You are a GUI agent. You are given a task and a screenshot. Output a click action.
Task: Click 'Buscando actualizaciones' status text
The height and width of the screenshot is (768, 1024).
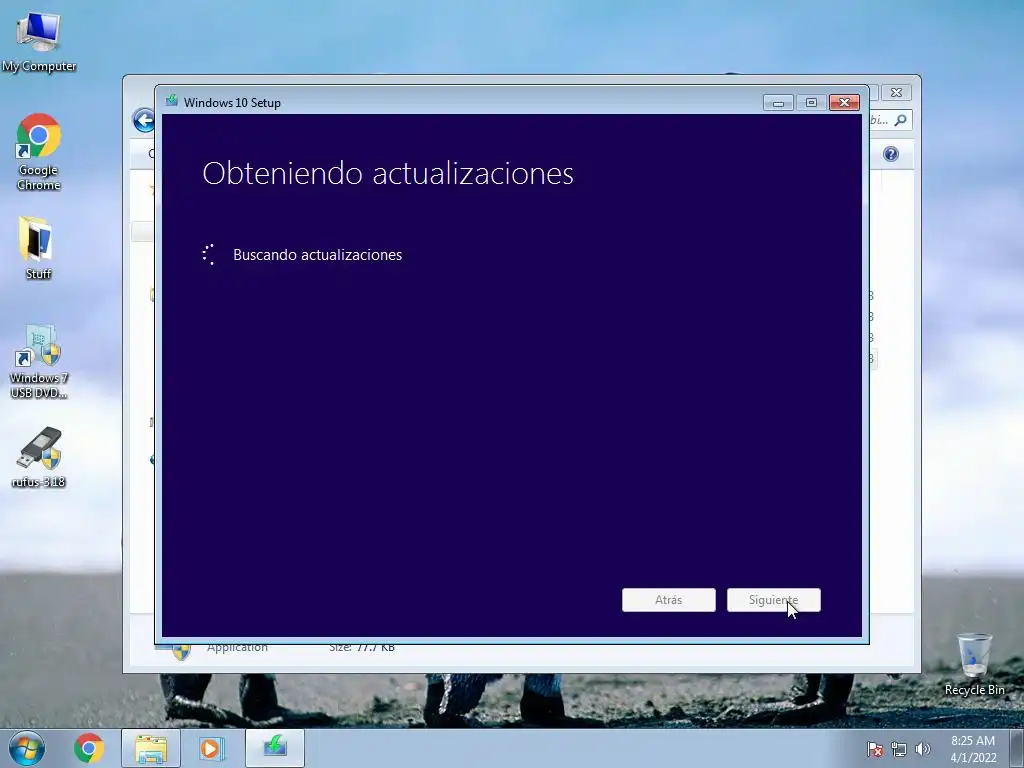click(x=317, y=255)
